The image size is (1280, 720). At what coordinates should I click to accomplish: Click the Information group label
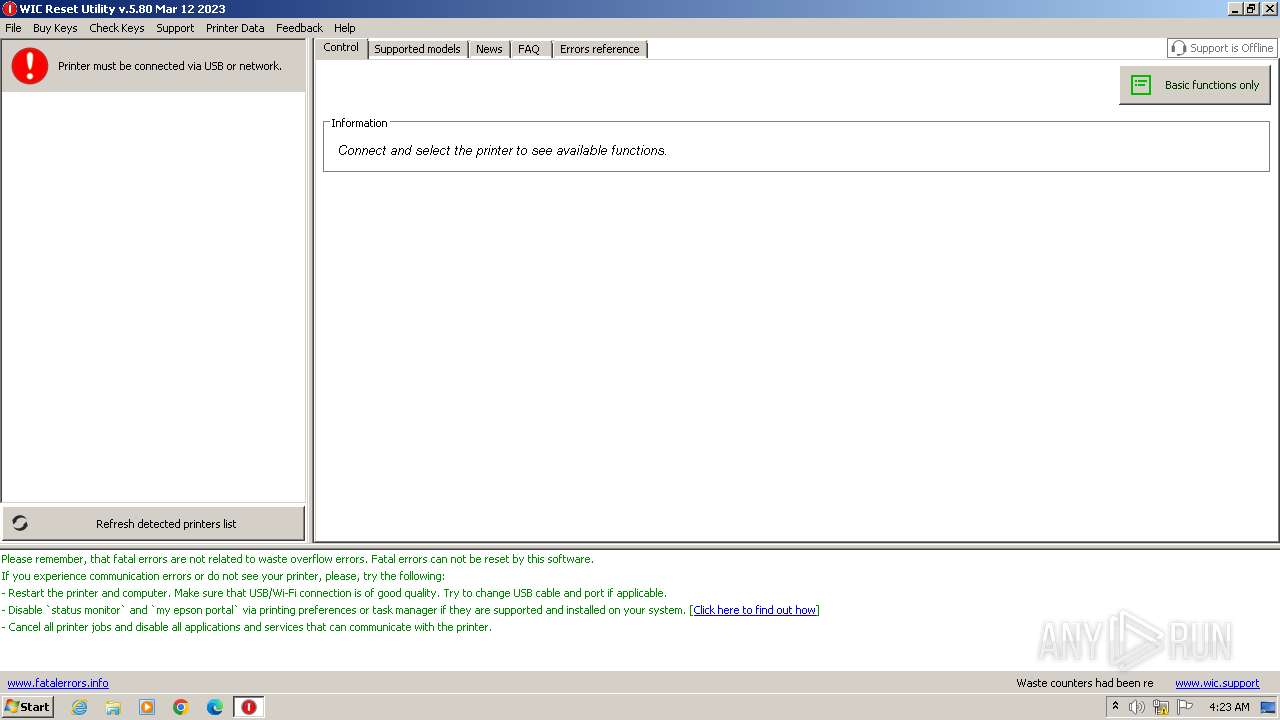point(359,123)
